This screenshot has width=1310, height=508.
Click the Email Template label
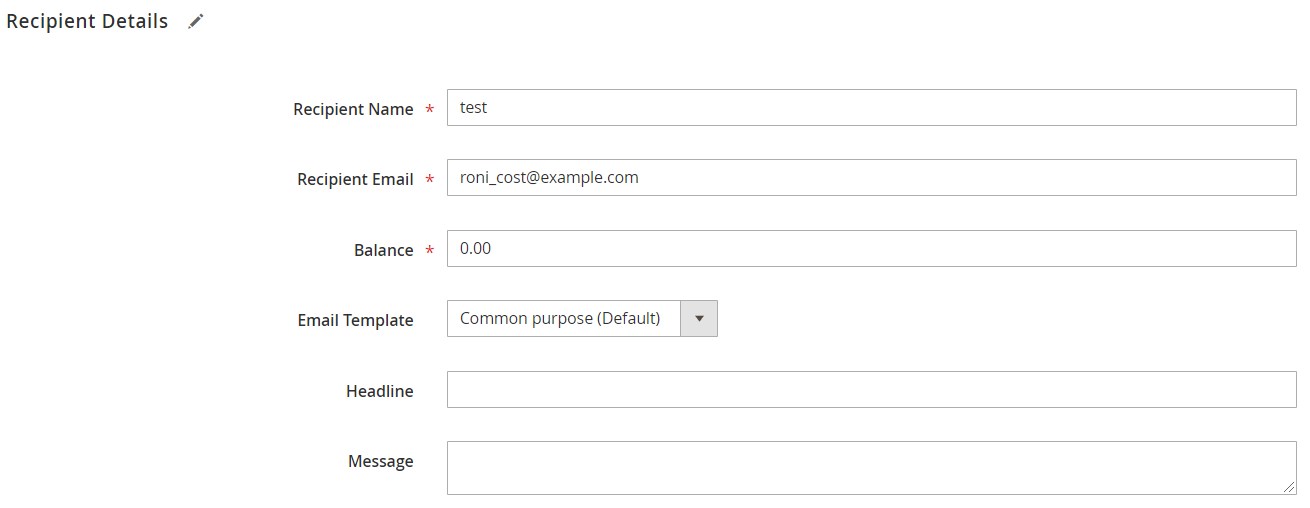tap(355, 321)
